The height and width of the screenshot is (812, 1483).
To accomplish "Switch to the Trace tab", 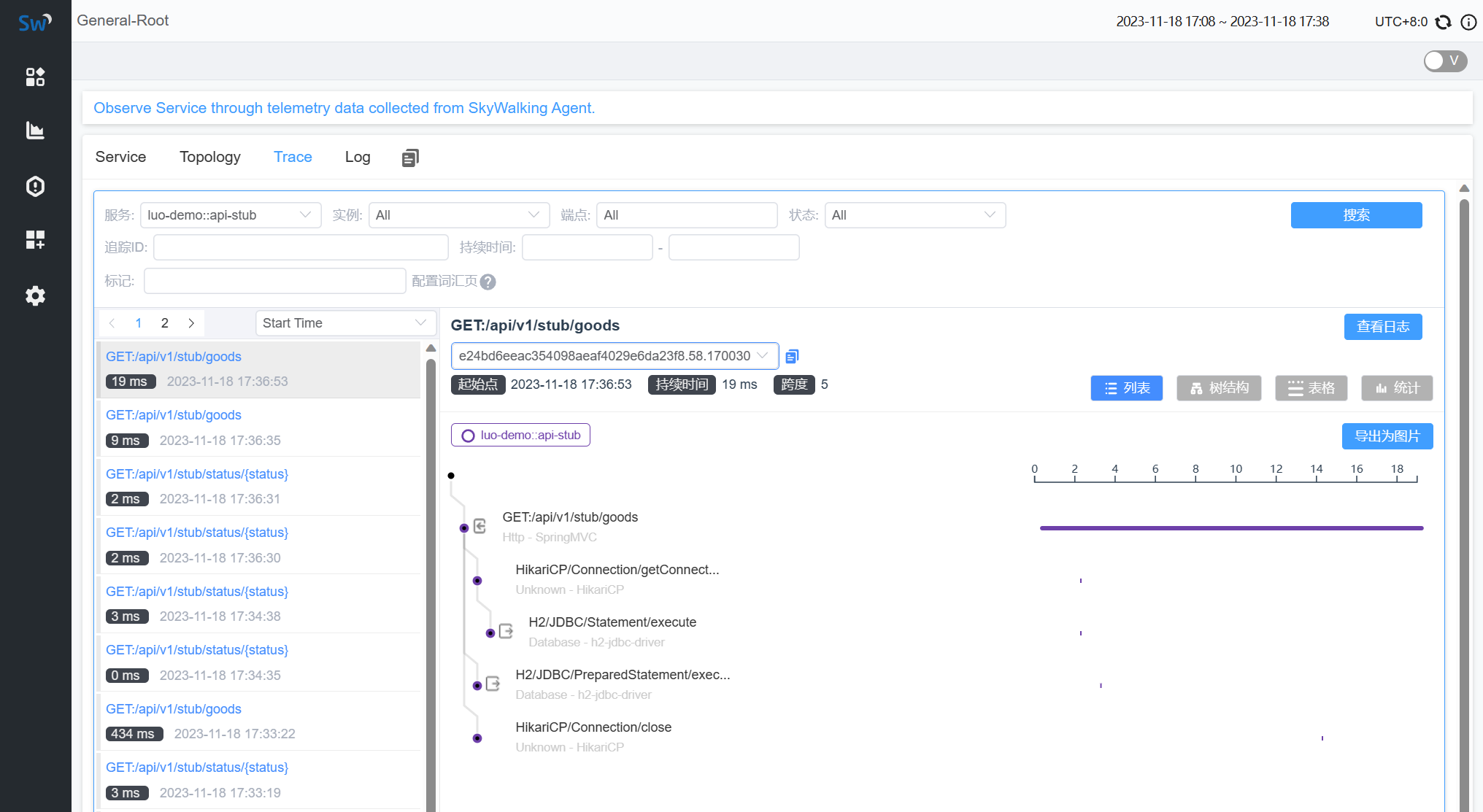I will pos(293,157).
